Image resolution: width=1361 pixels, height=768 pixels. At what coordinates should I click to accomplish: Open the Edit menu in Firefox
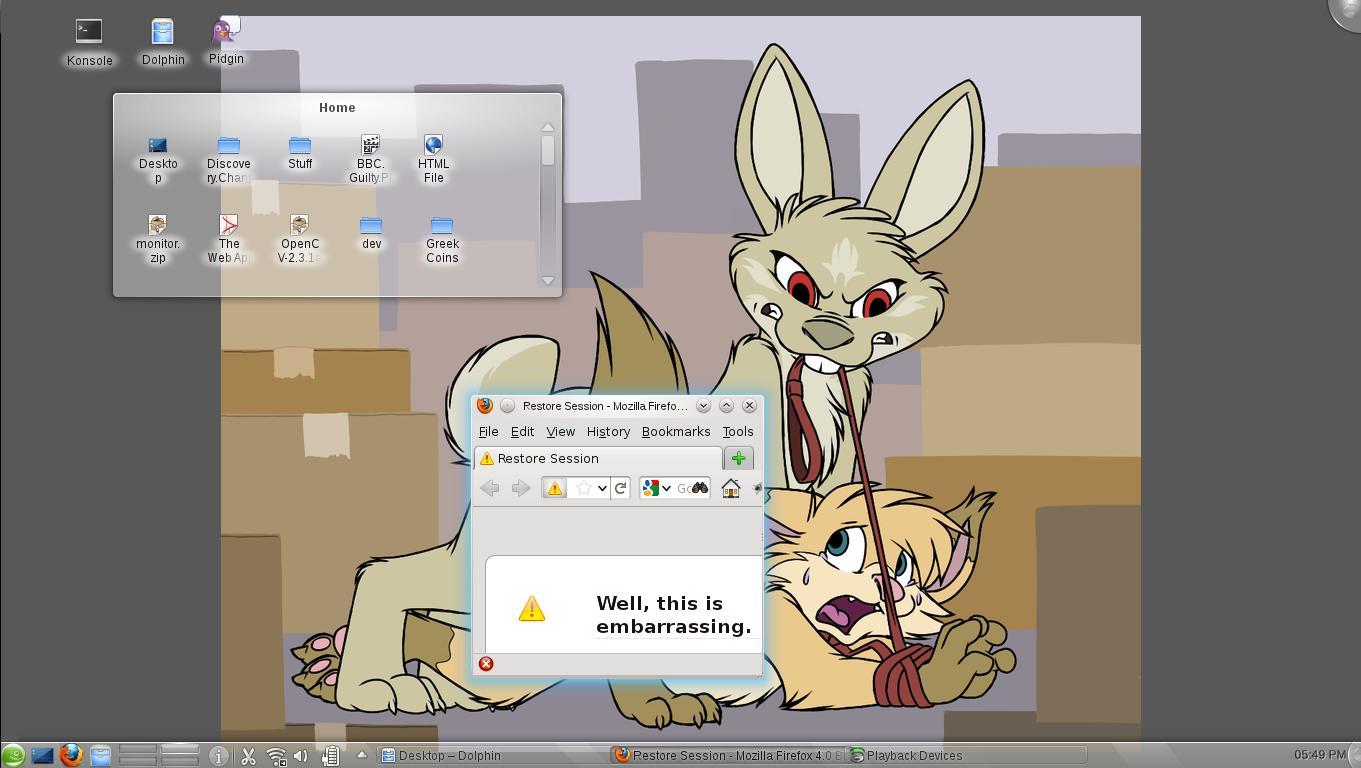(x=522, y=431)
